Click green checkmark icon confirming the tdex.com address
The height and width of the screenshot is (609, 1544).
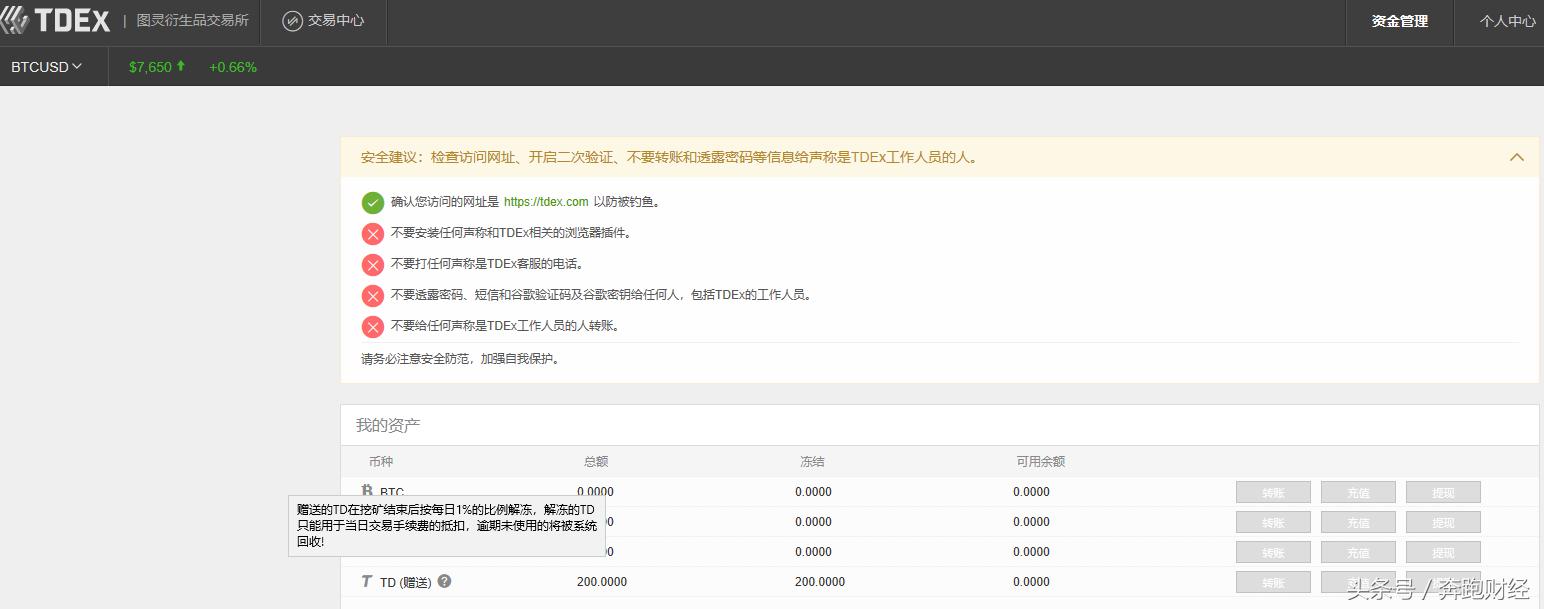372,202
